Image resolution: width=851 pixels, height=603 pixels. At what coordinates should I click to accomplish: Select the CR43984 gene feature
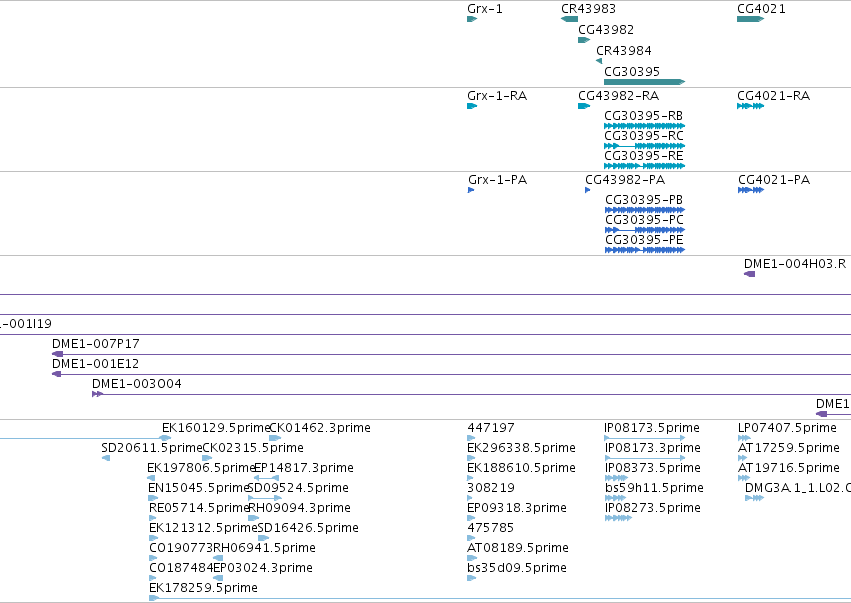(x=599, y=61)
